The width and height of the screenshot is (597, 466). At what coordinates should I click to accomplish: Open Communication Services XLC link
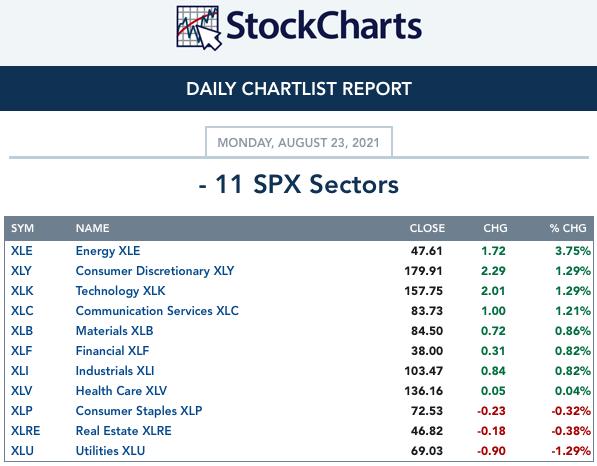pyautogui.click(x=157, y=311)
